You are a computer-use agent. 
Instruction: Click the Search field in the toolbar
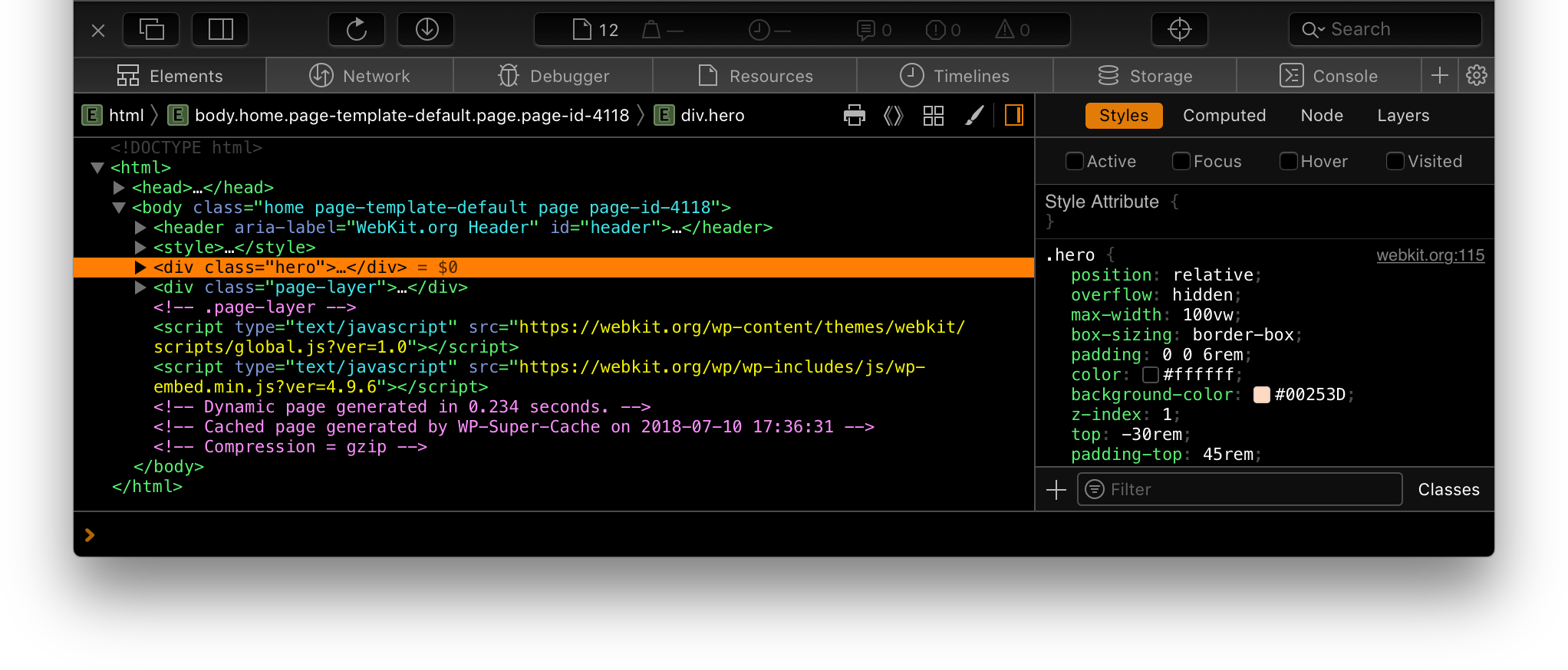coord(1385,30)
